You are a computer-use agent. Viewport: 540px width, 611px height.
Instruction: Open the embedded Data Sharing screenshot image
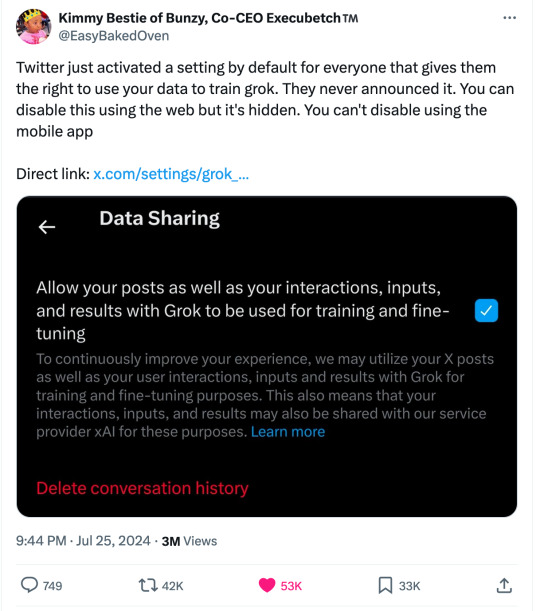[x=267, y=357]
